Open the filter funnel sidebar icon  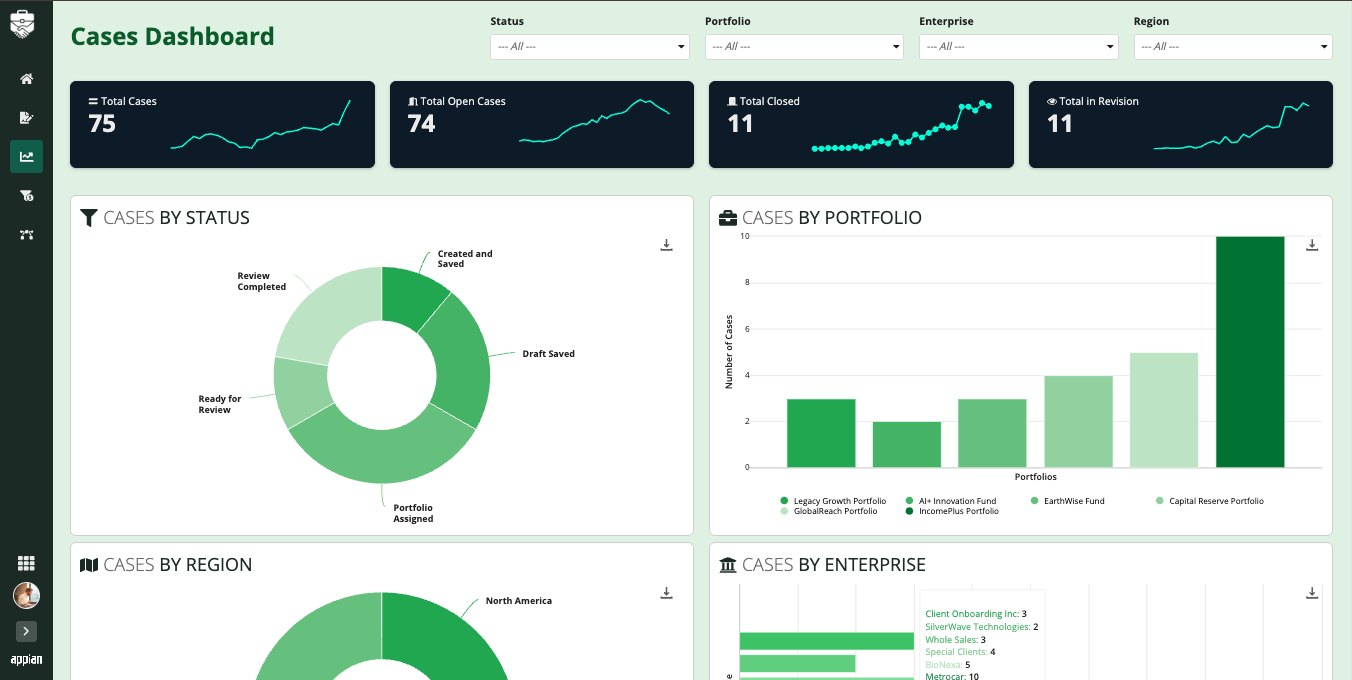(x=26, y=196)
